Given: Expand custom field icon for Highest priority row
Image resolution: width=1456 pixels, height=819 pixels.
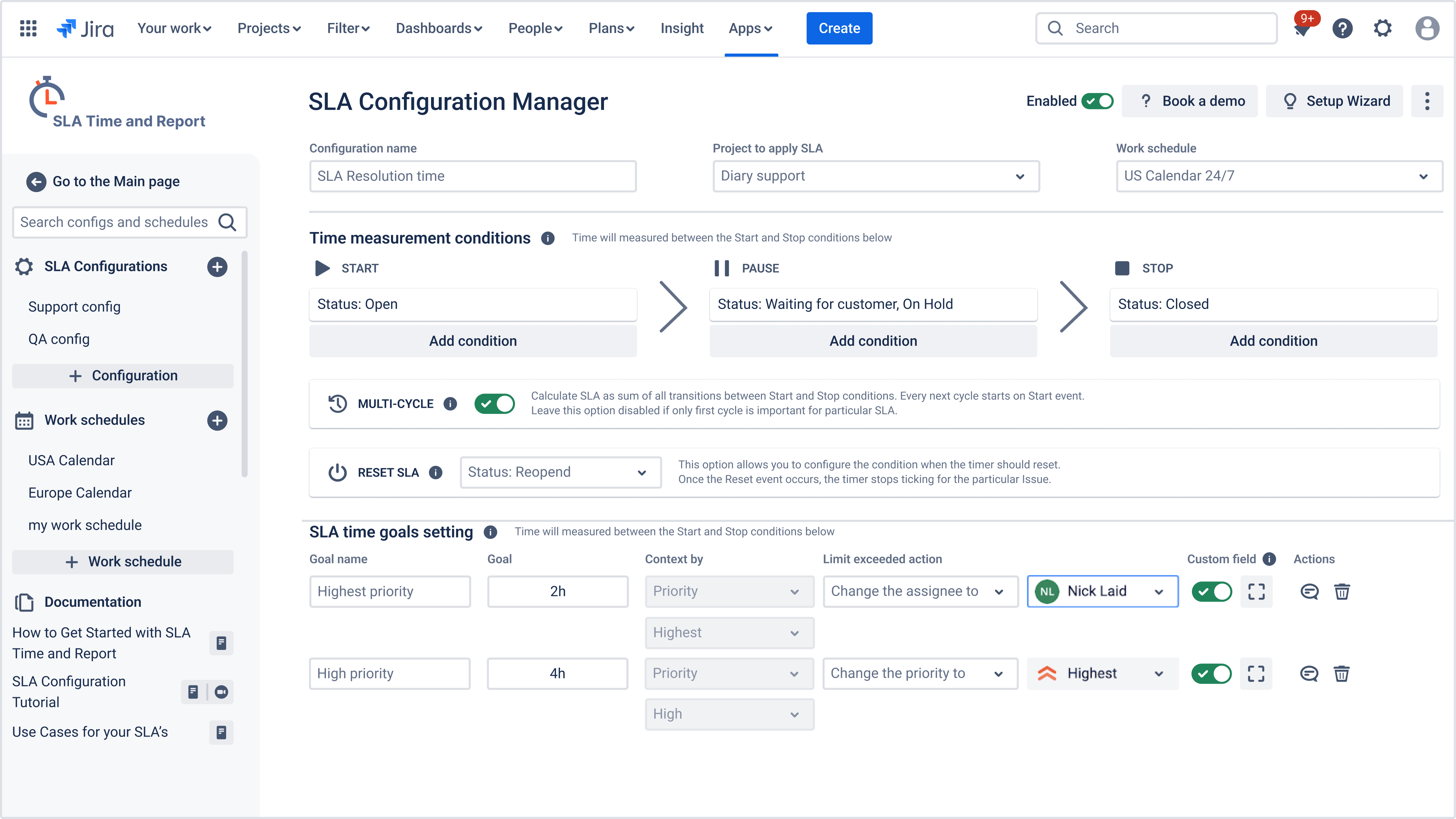Looking at the screenshot, I should pyautogui.click(x=1257, y=592).
